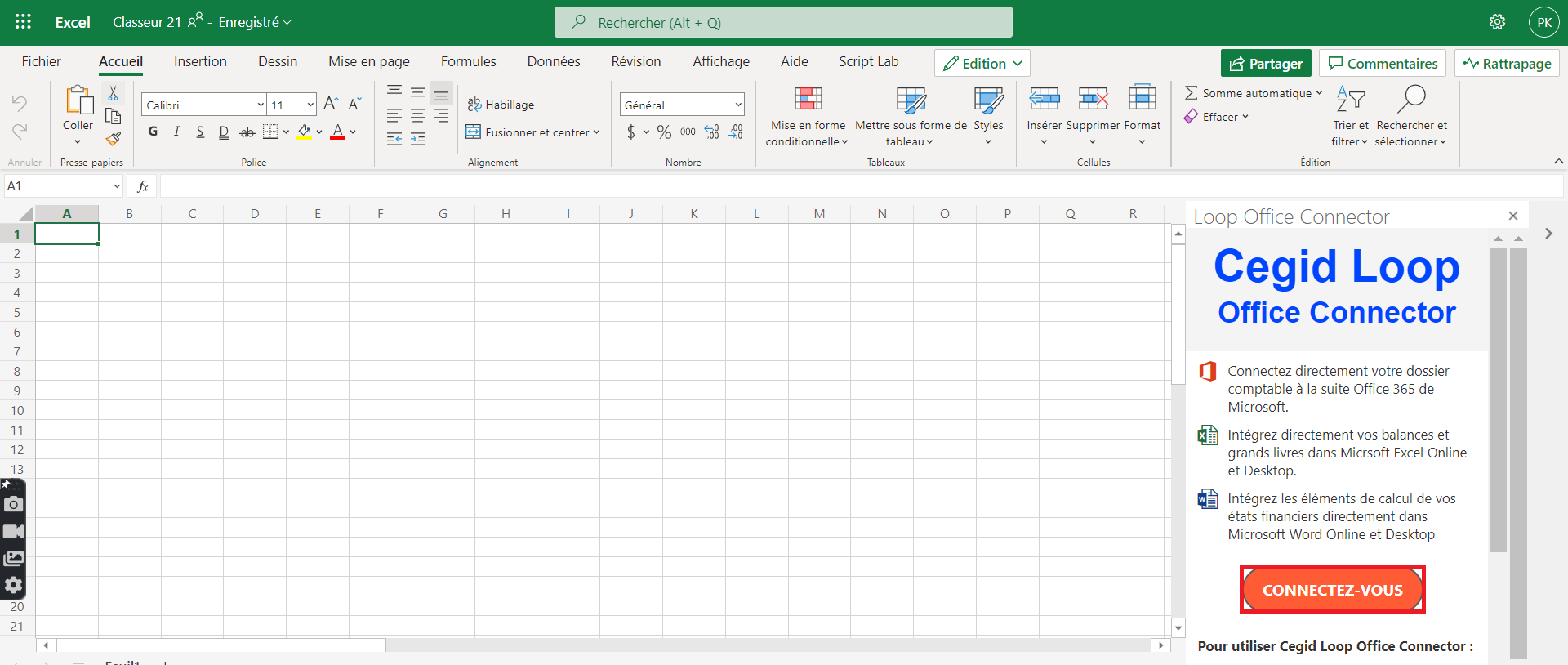
Task: Expand Fusionner et centrer options
Action: (596, 132)
